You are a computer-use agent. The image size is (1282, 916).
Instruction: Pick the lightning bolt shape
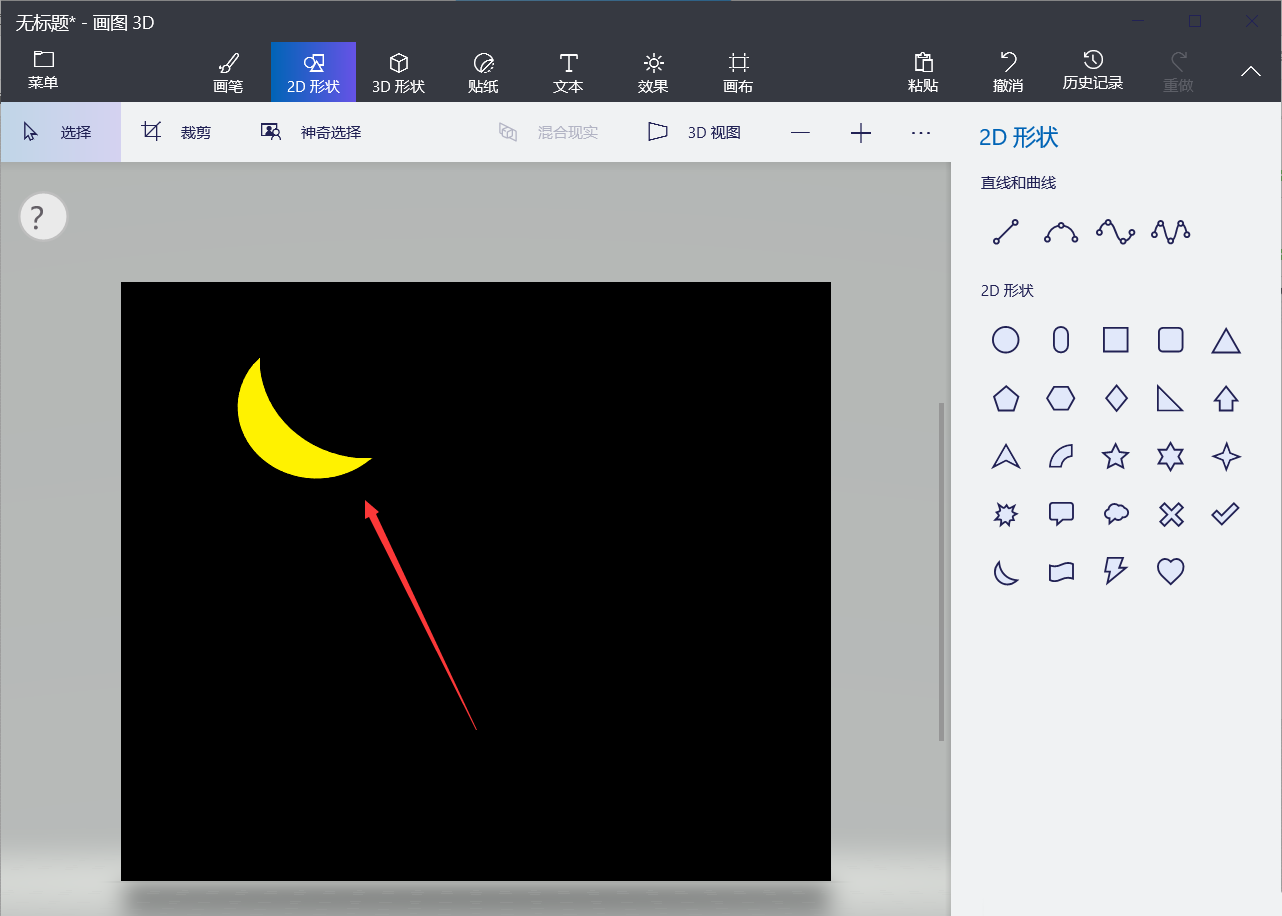coord(1116,571)
